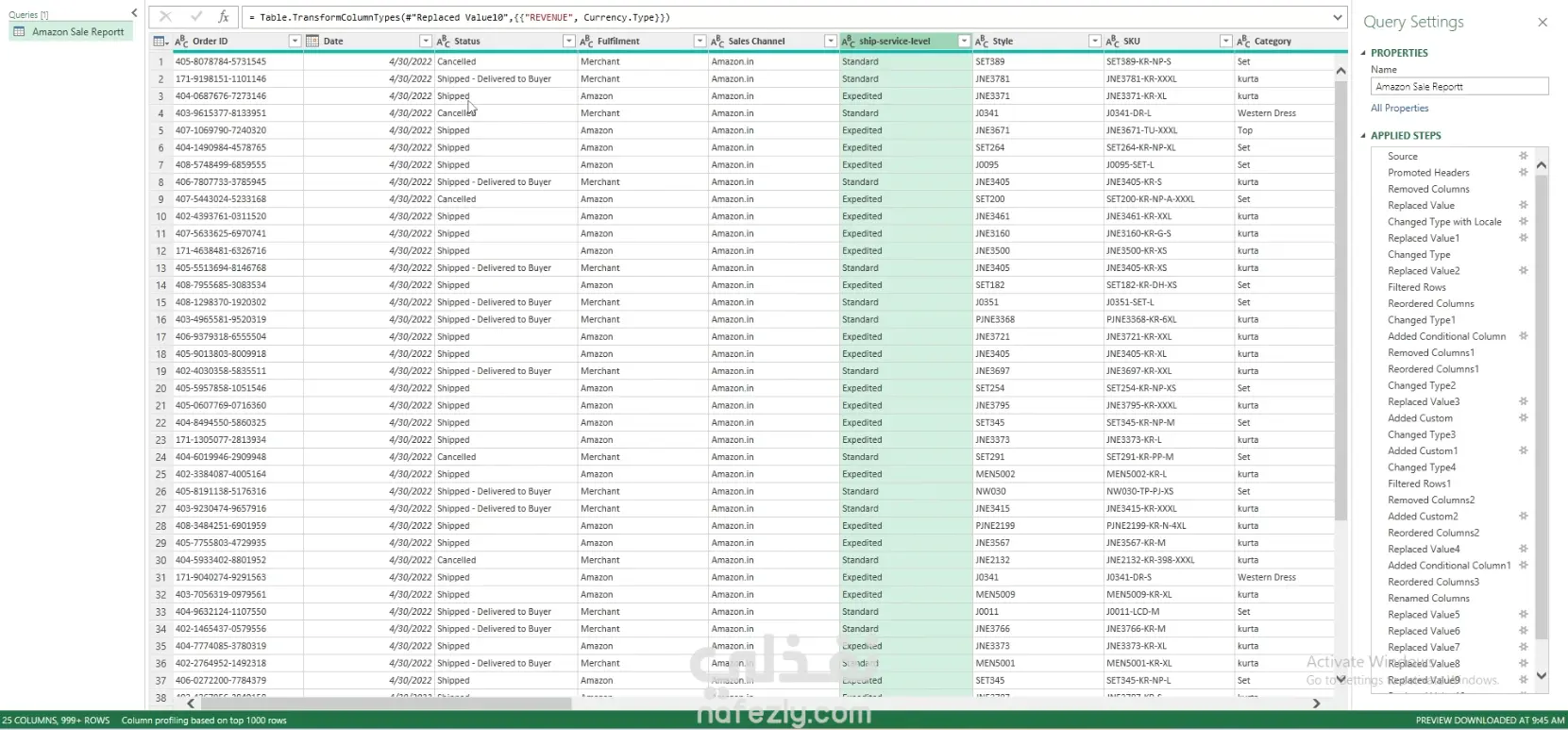
Task: Open settings gear for Added Conditional Column step
Action: tap(1523, 336)
